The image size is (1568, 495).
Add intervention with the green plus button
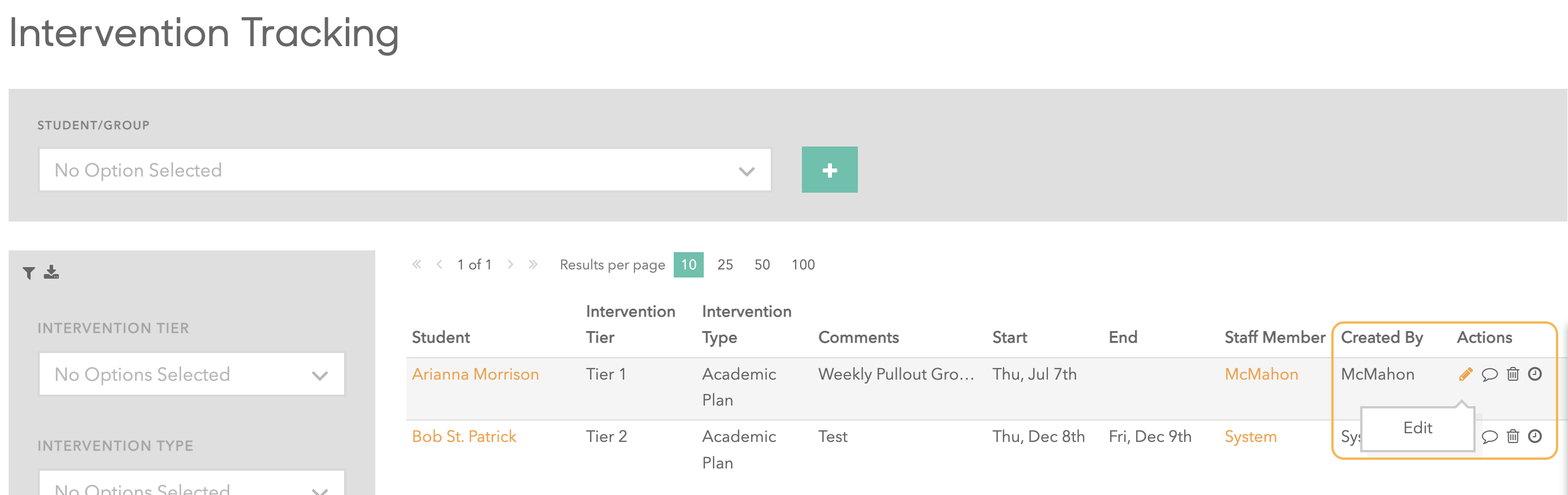click(830, 170)
